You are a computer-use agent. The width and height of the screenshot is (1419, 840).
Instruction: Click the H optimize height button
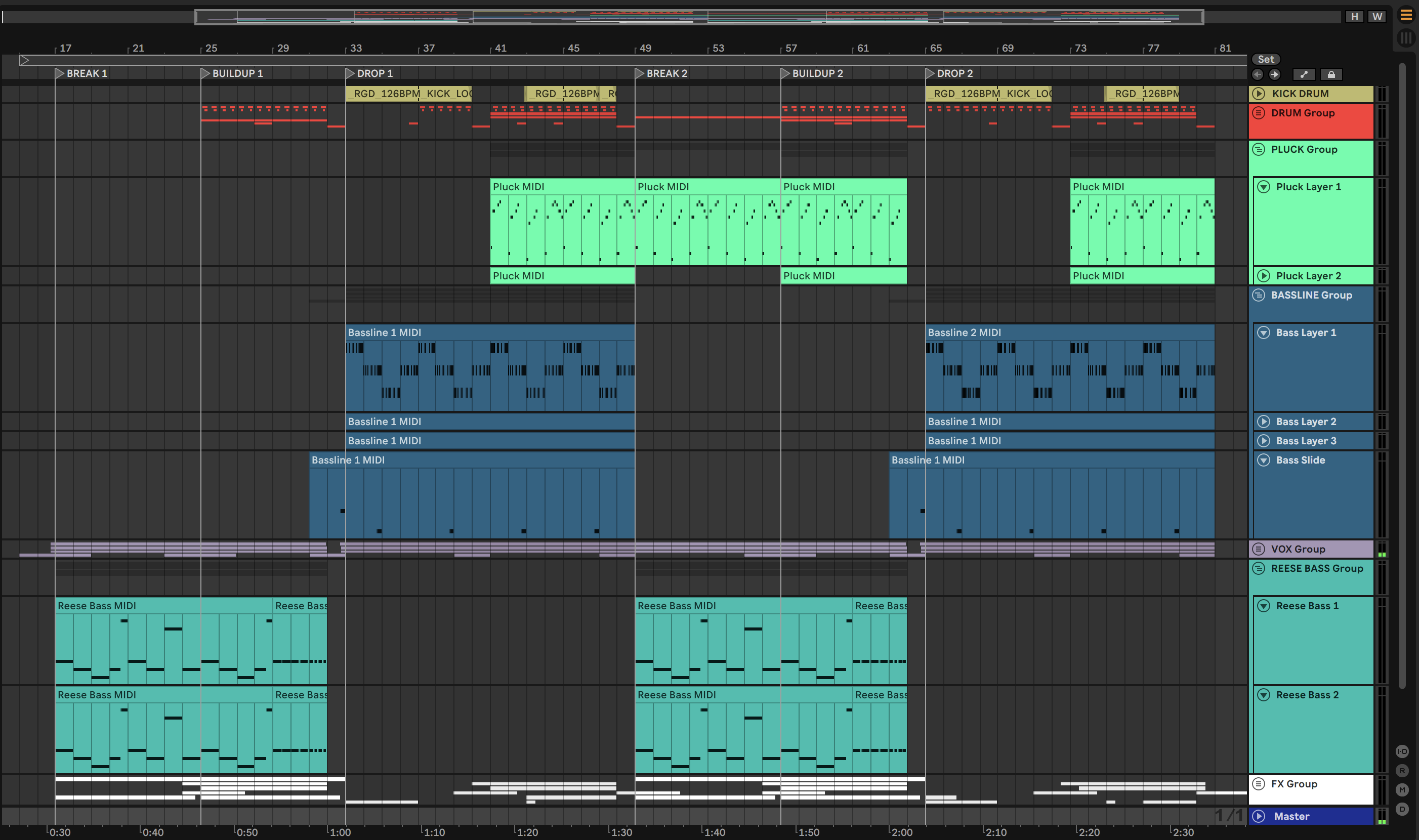click(x=1354, y=16)
